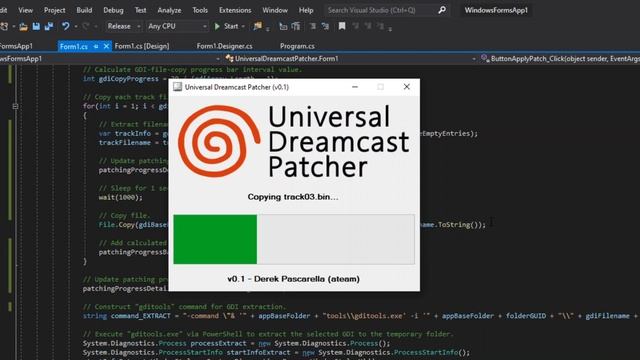Open the Project menu

[54, 10]
